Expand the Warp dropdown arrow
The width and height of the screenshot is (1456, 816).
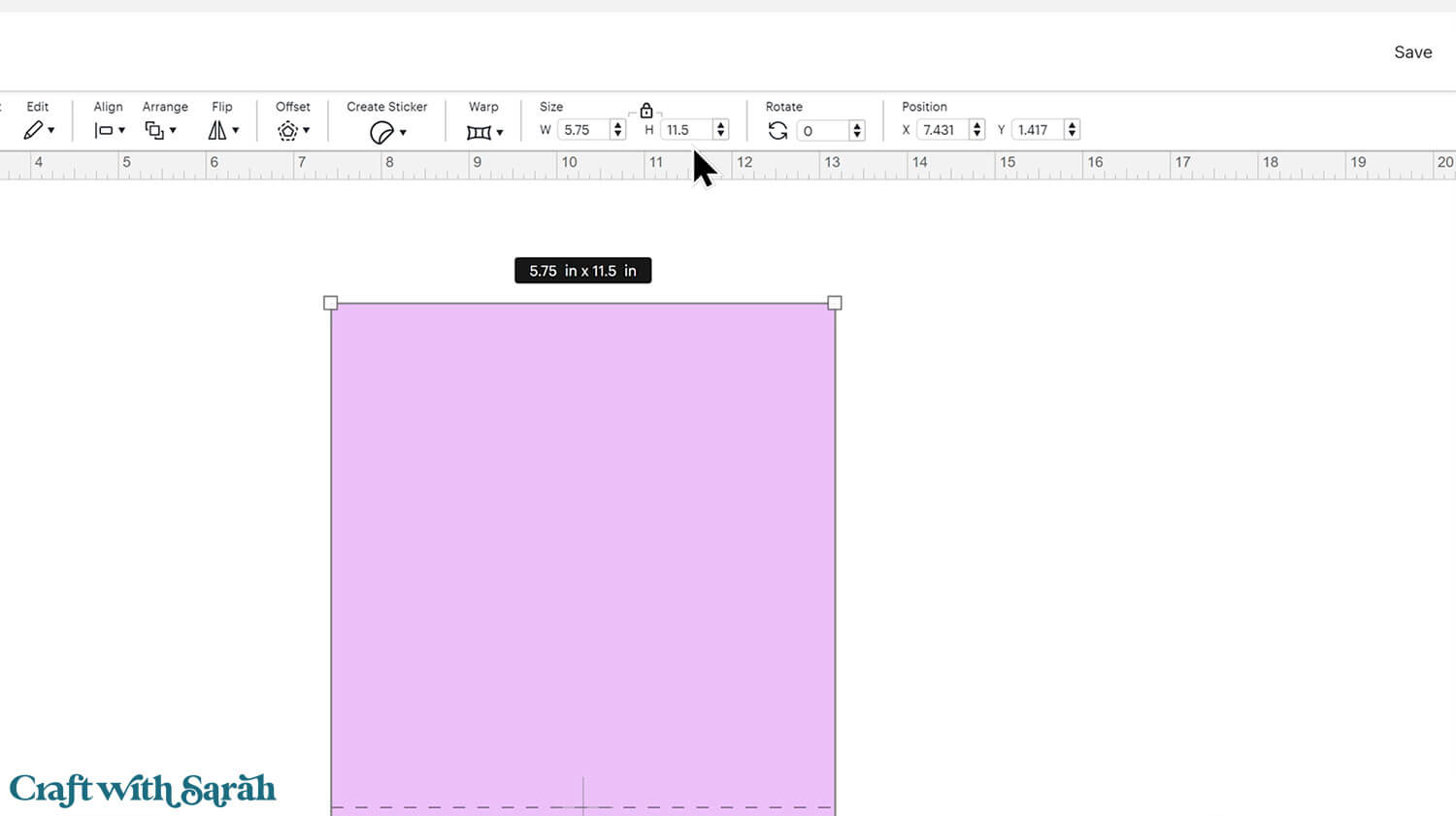500,133
